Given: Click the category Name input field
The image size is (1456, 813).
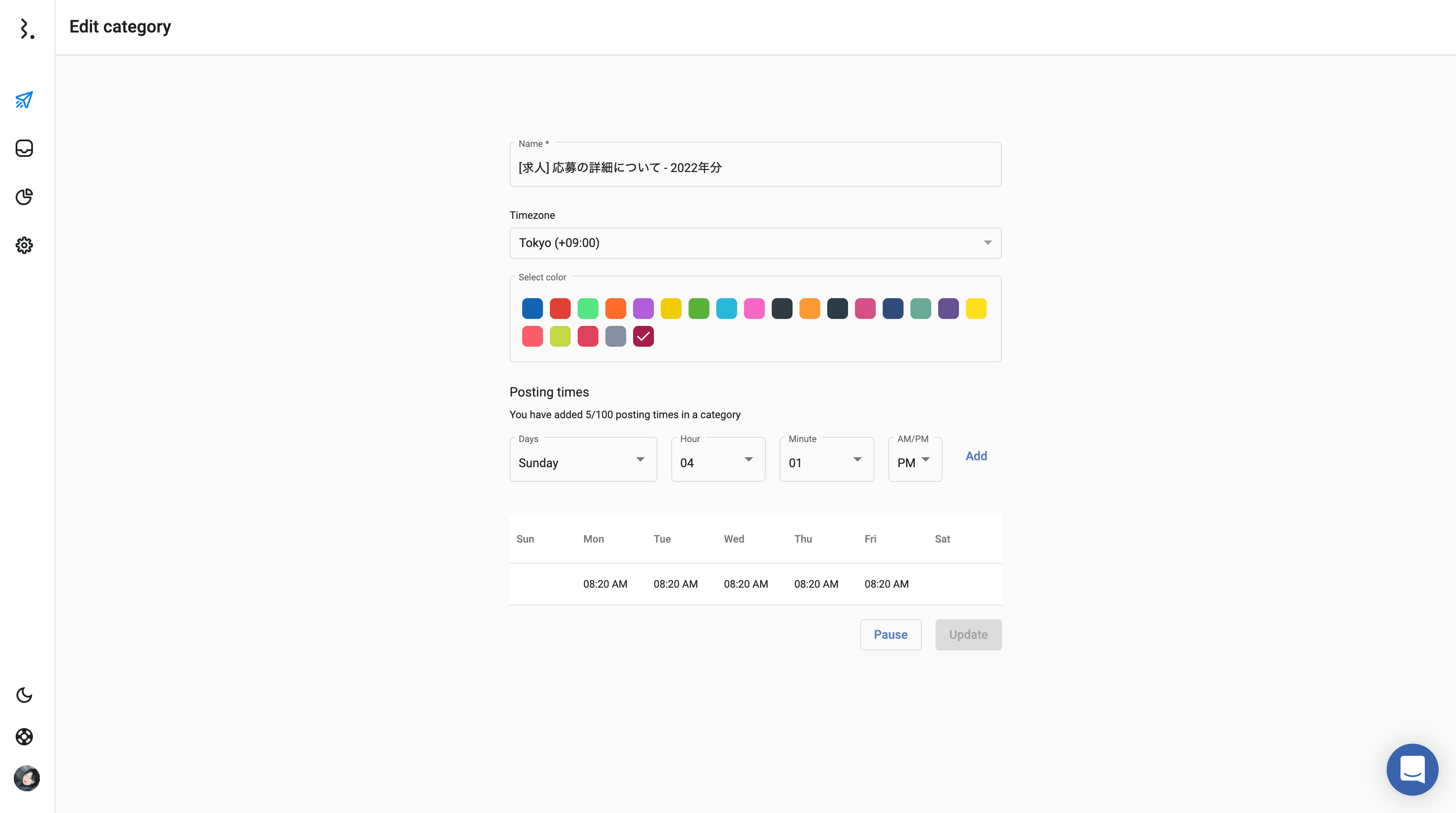Looking at the screenshot, I should 755,165.
